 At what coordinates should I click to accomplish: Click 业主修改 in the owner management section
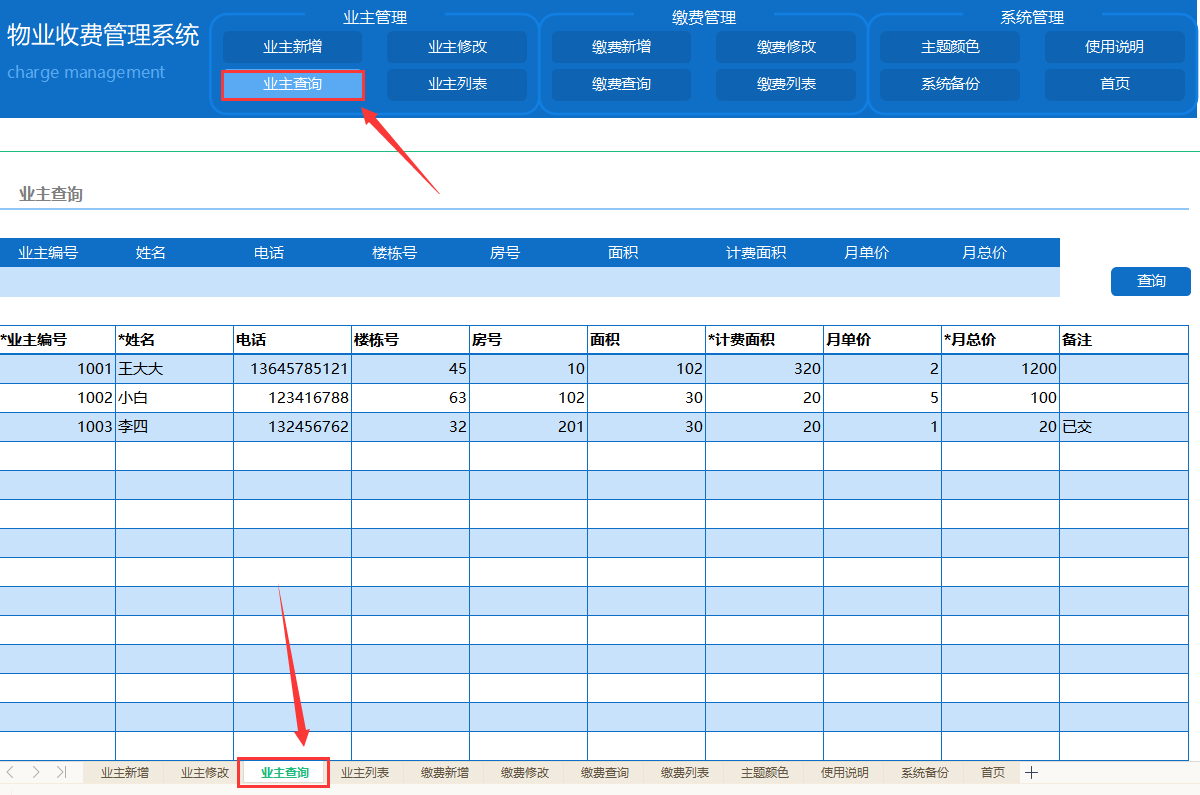[x=458, y=46]
